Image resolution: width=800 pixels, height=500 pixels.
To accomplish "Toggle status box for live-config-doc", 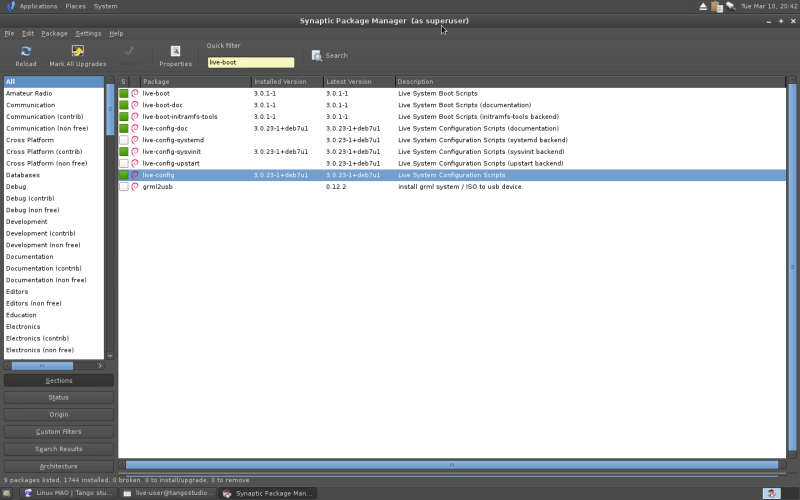I will 123,129.
